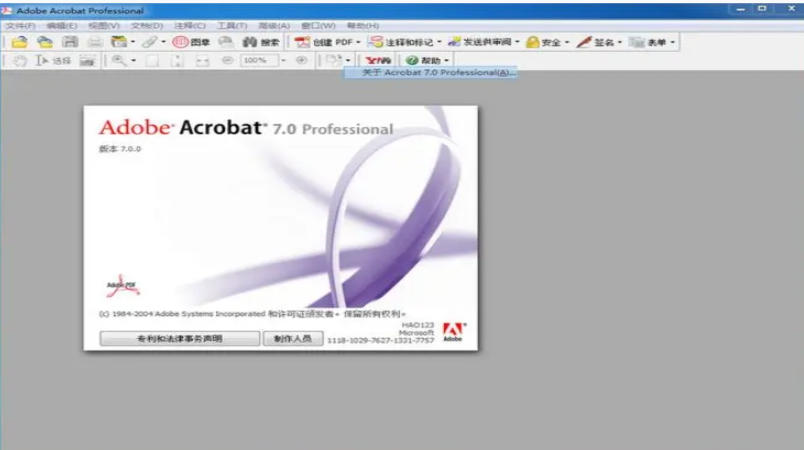Click the 搜索 binoculars search button
This screenshot has width=804, height=450.
261,42
